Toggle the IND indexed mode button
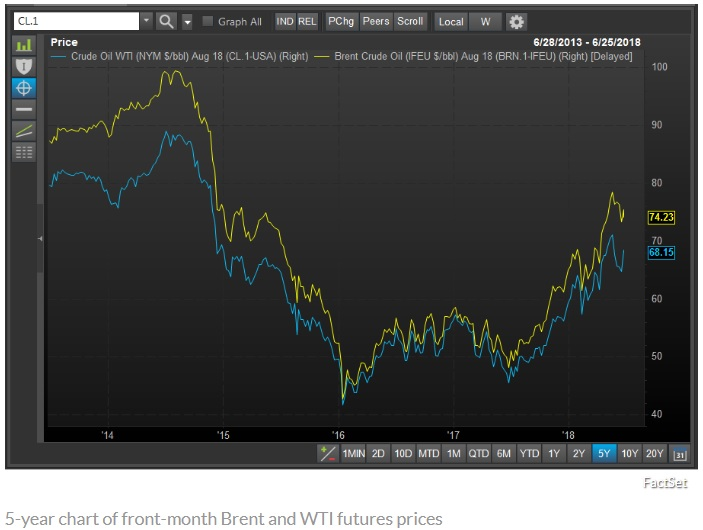 [x=285, y=21]
